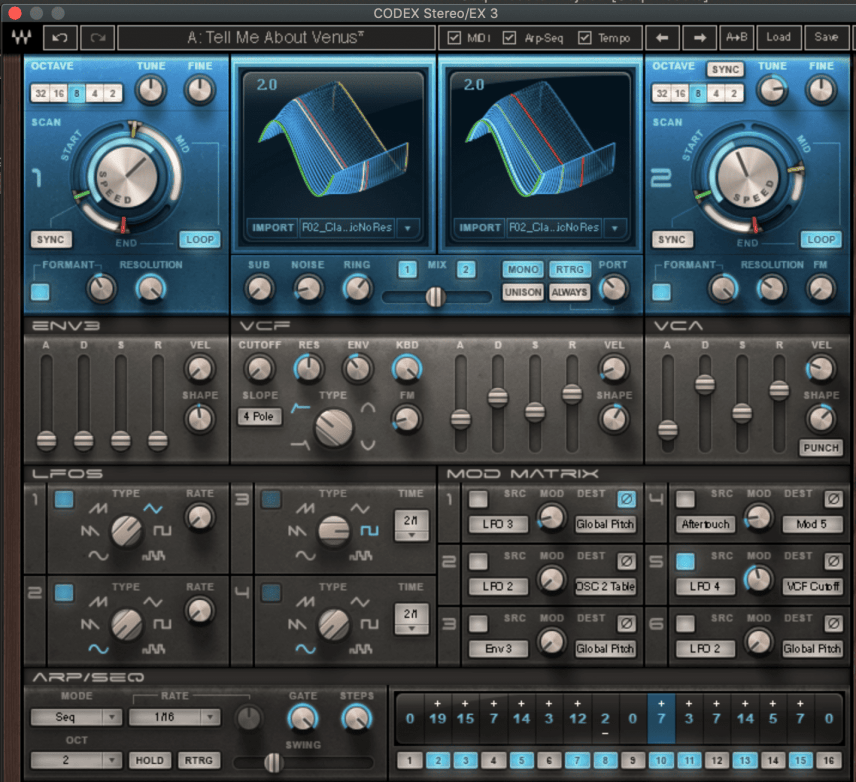856x782 pixels.
Task: Select oscillator 1 octave 16
Action: [58, 93]
